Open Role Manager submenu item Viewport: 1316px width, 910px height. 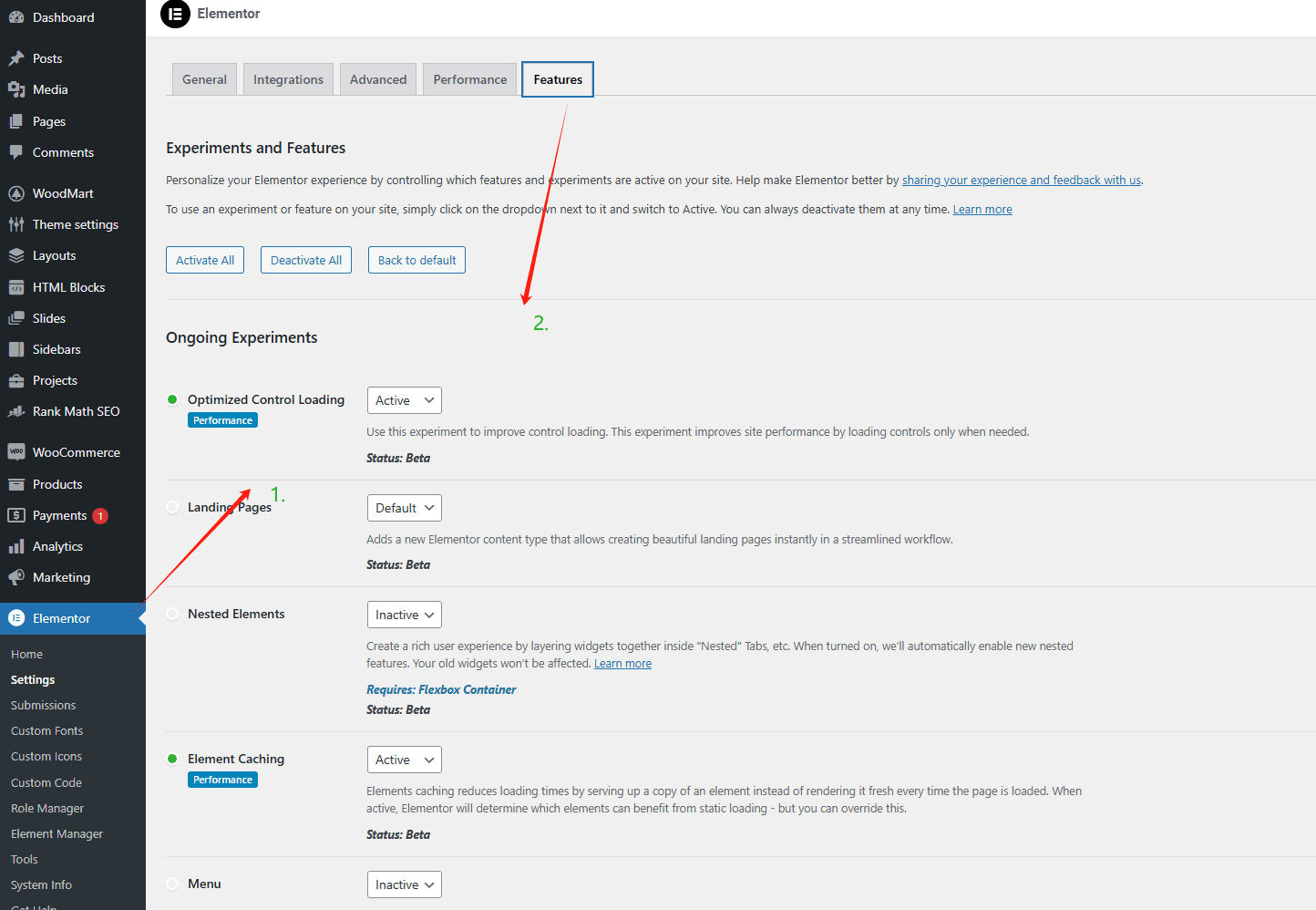[x=47, y=808]
